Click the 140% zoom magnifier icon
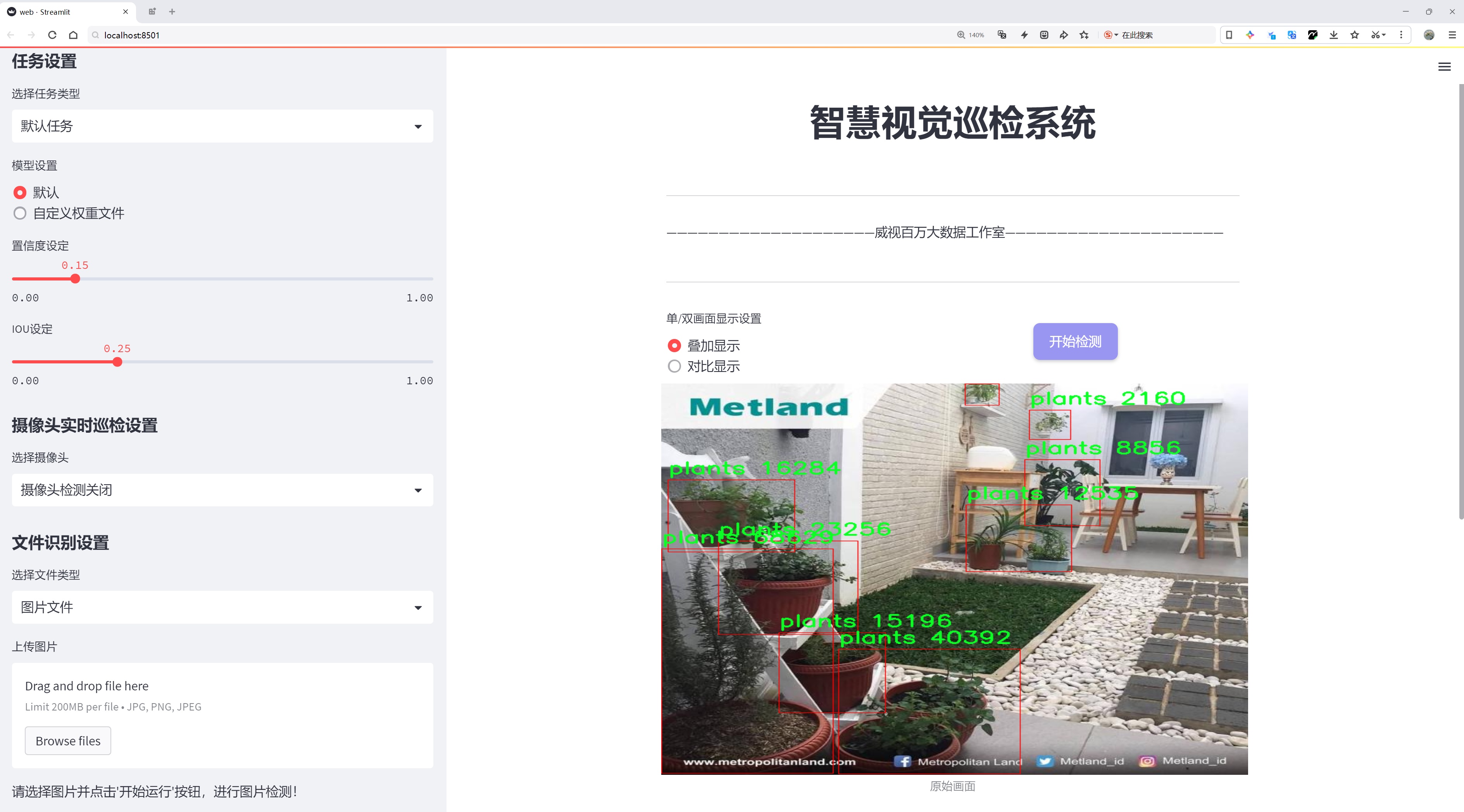The width and height of the screenshot is (1464, 812). point(961,34)
